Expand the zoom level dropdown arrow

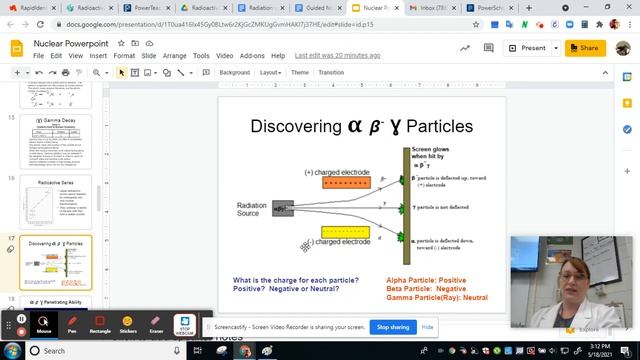click(x=107, y=73)
